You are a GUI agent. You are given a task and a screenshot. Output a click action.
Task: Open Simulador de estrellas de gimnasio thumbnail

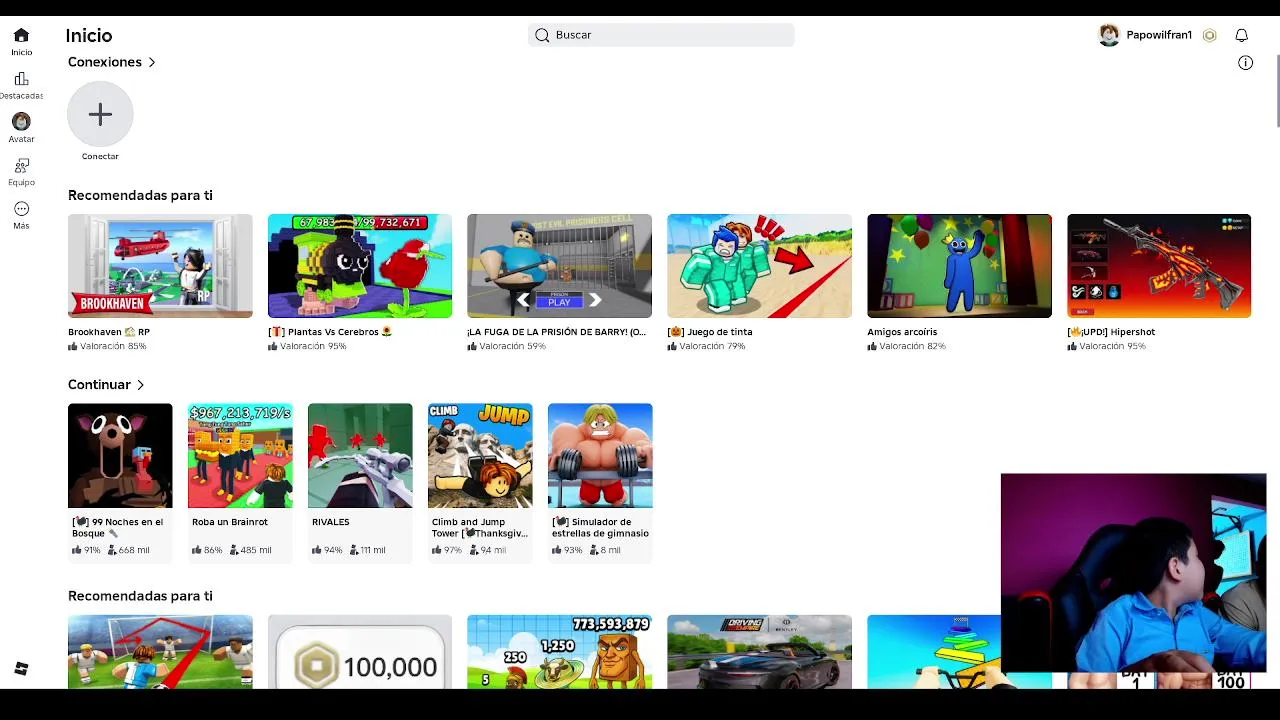coord(600,456)
